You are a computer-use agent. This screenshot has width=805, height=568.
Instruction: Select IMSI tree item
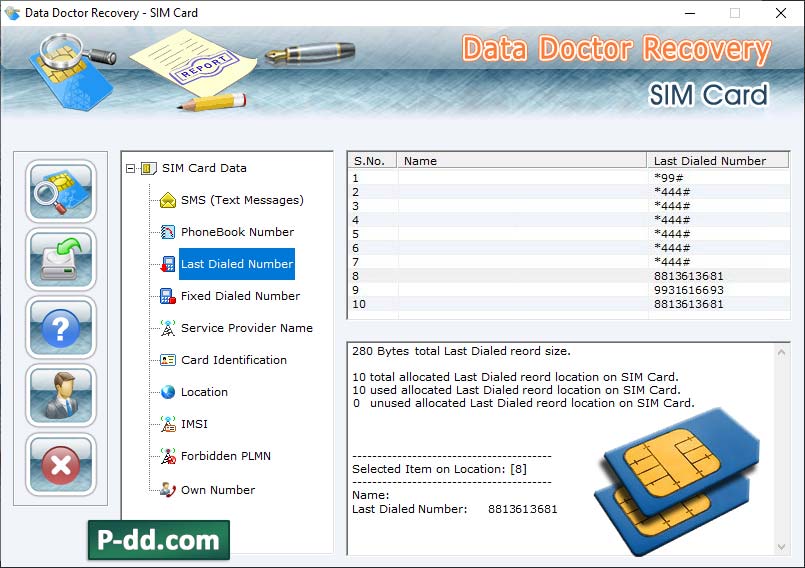[x=194, y=424]
